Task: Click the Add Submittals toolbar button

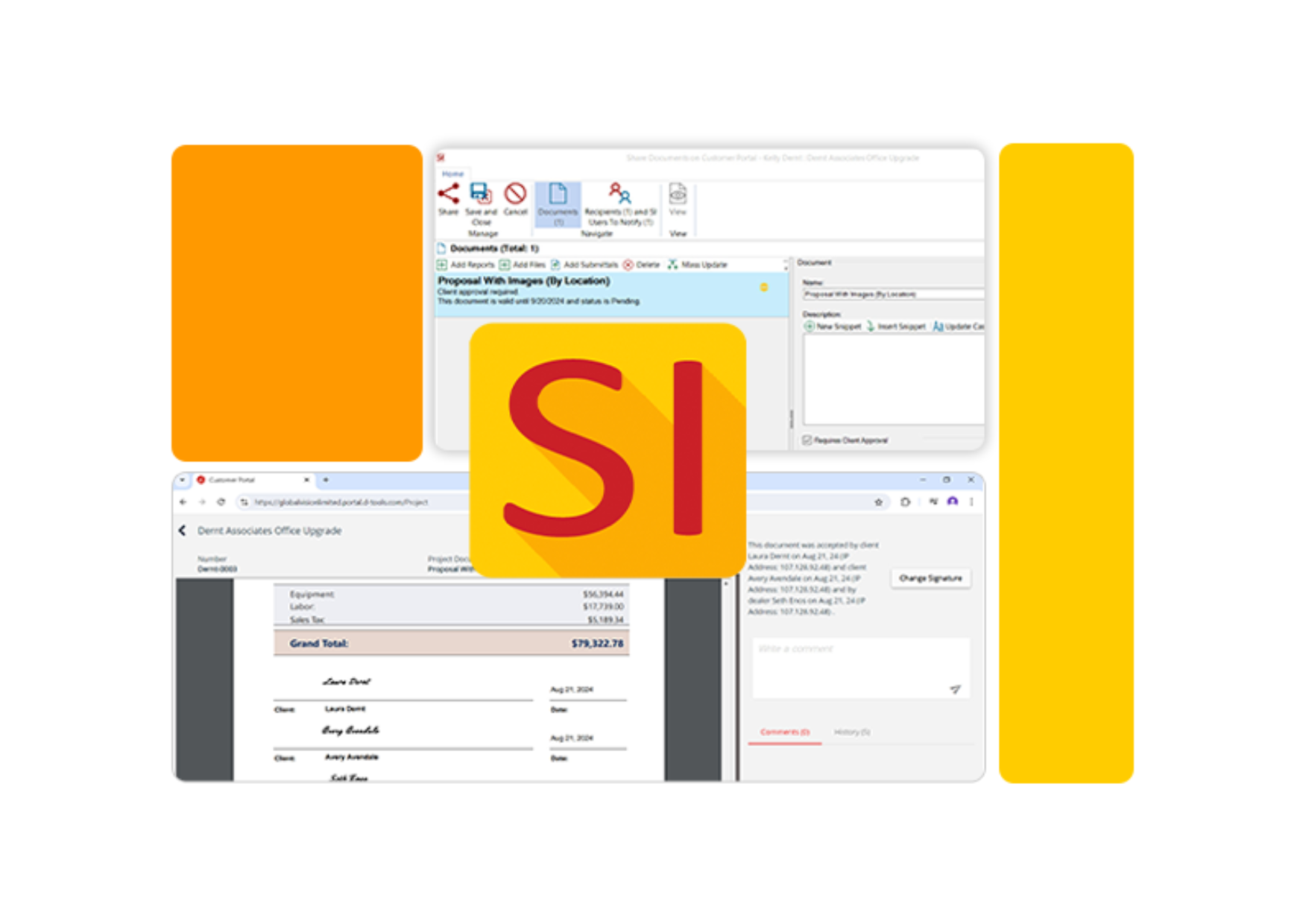Action: [x=584, y=265]
